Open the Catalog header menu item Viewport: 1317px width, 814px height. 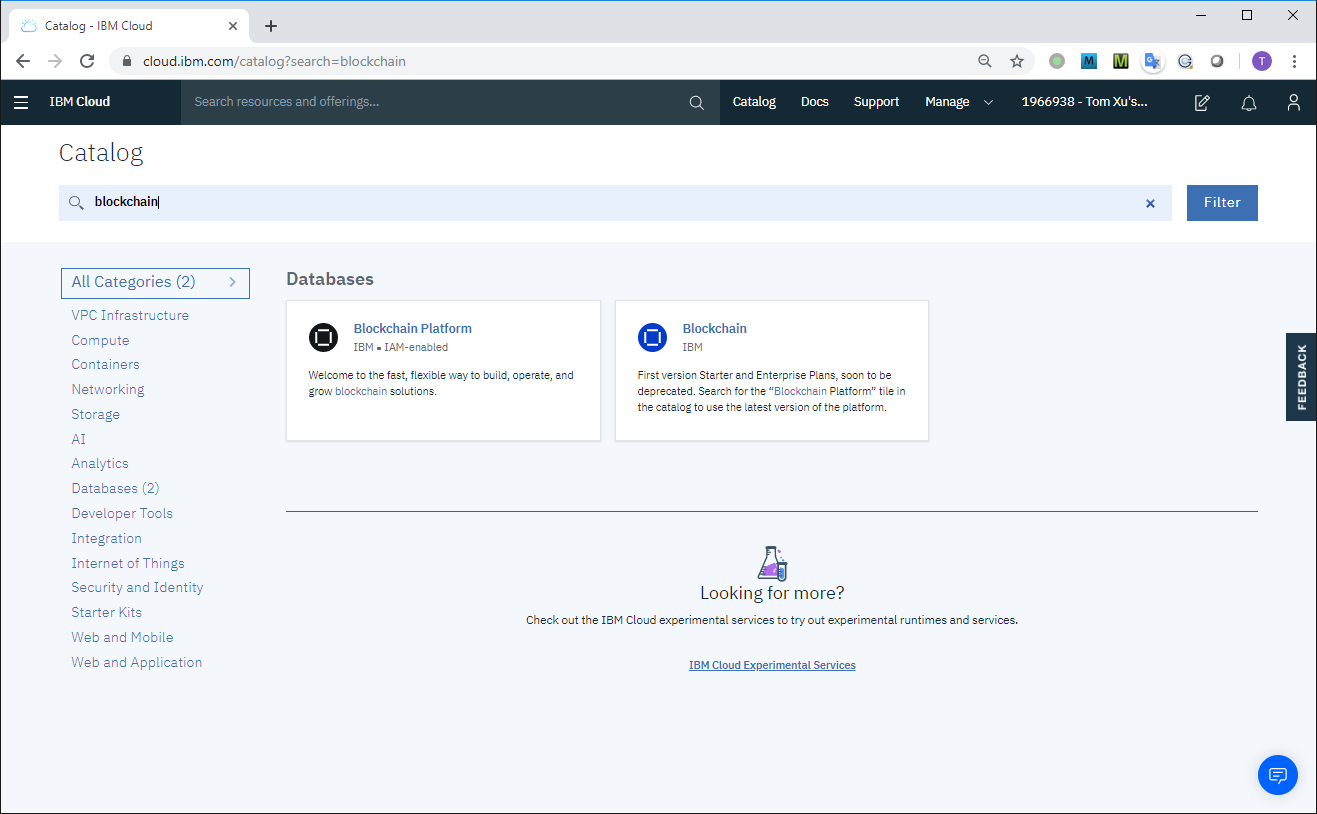[754, 102]
